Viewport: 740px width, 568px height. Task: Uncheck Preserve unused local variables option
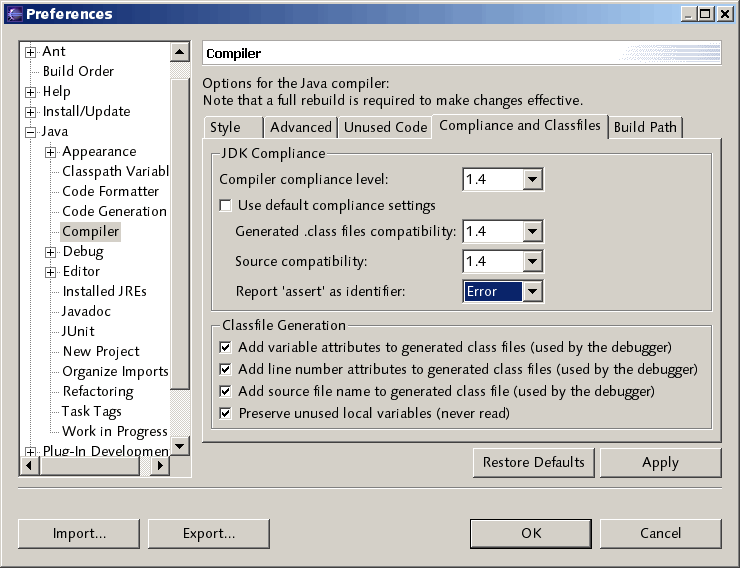point(226,413)
